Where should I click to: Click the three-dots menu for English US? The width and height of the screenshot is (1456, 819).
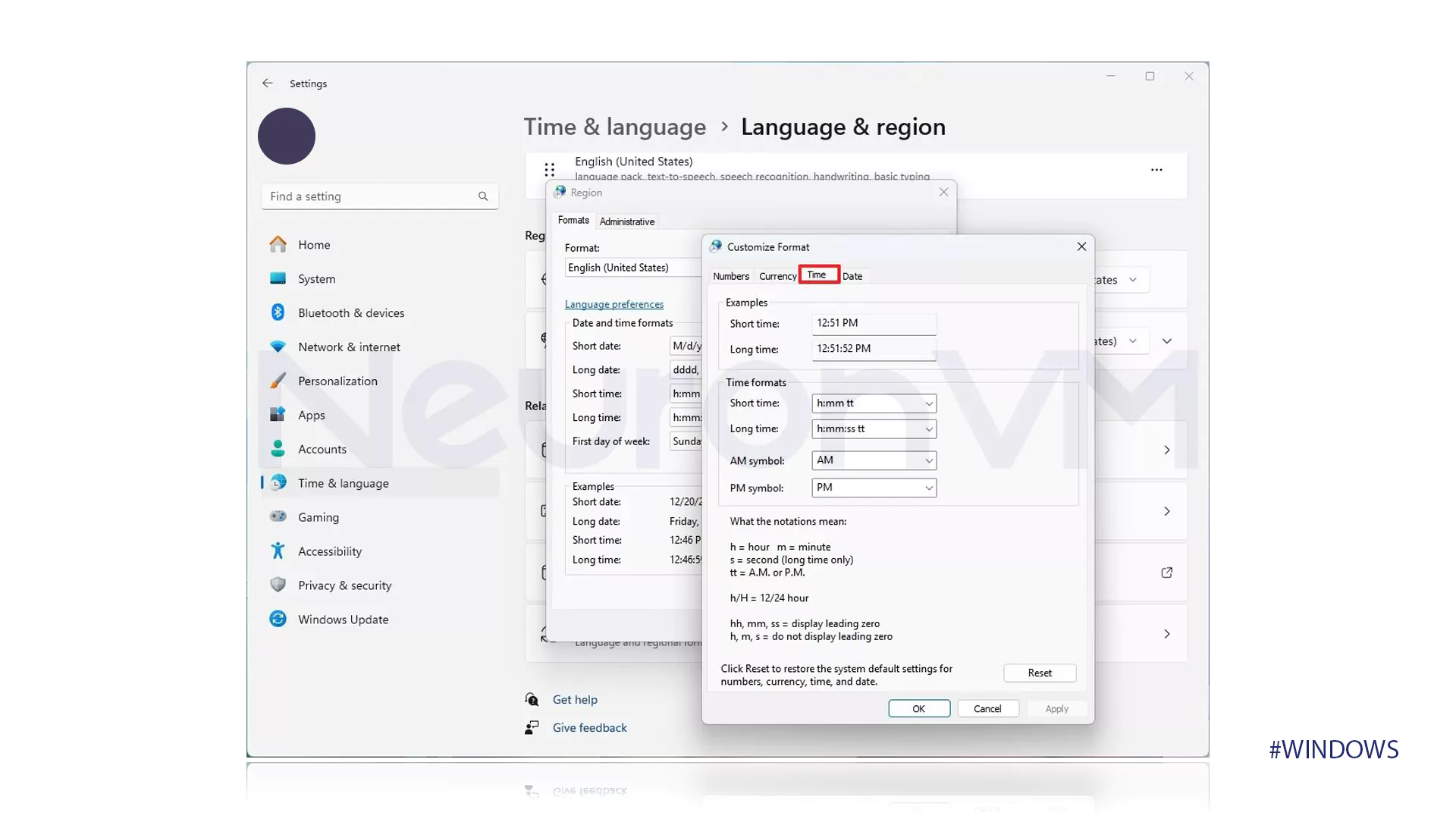pos(1156,168)
